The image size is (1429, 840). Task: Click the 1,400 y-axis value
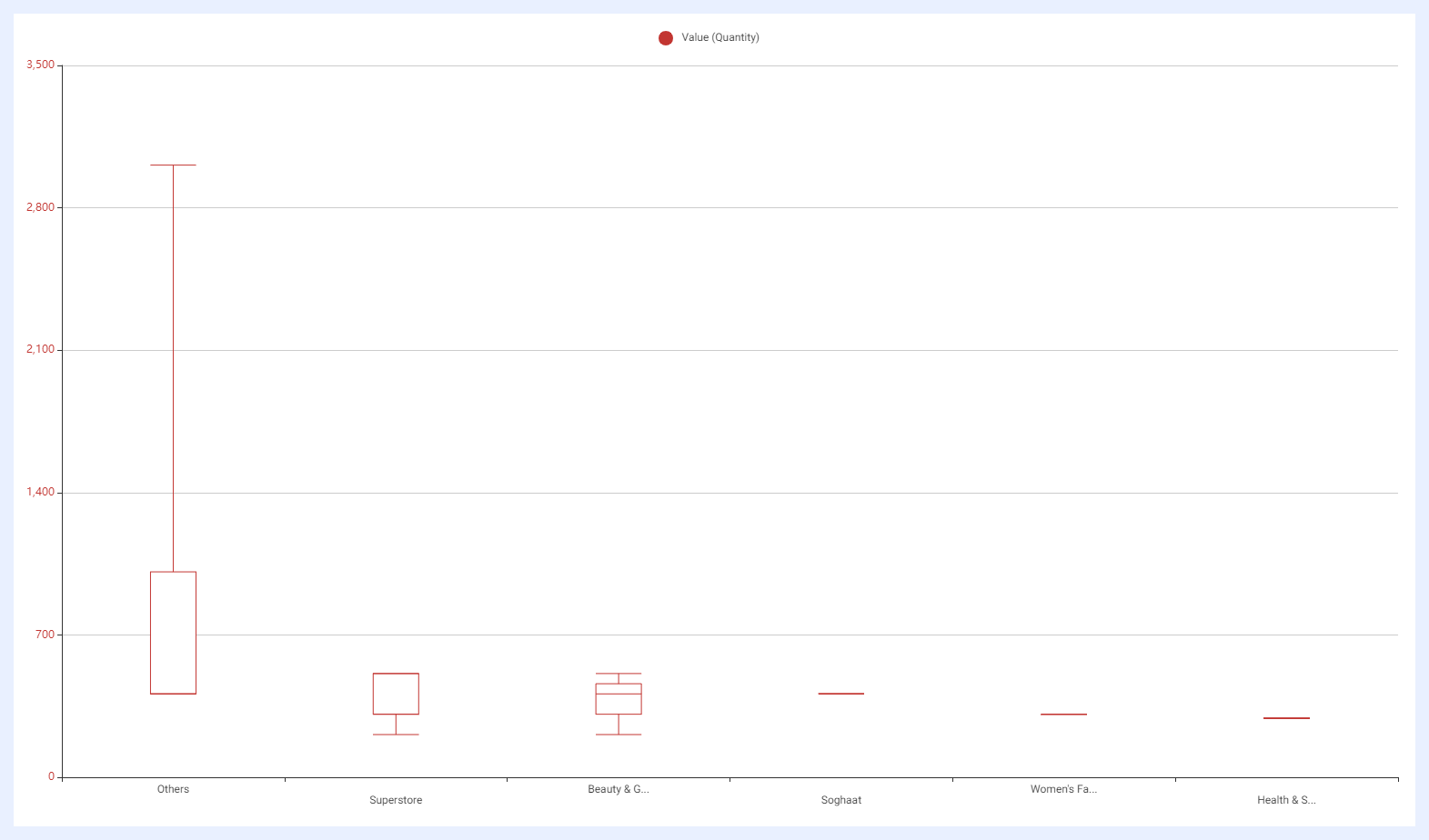coord(40,492)
